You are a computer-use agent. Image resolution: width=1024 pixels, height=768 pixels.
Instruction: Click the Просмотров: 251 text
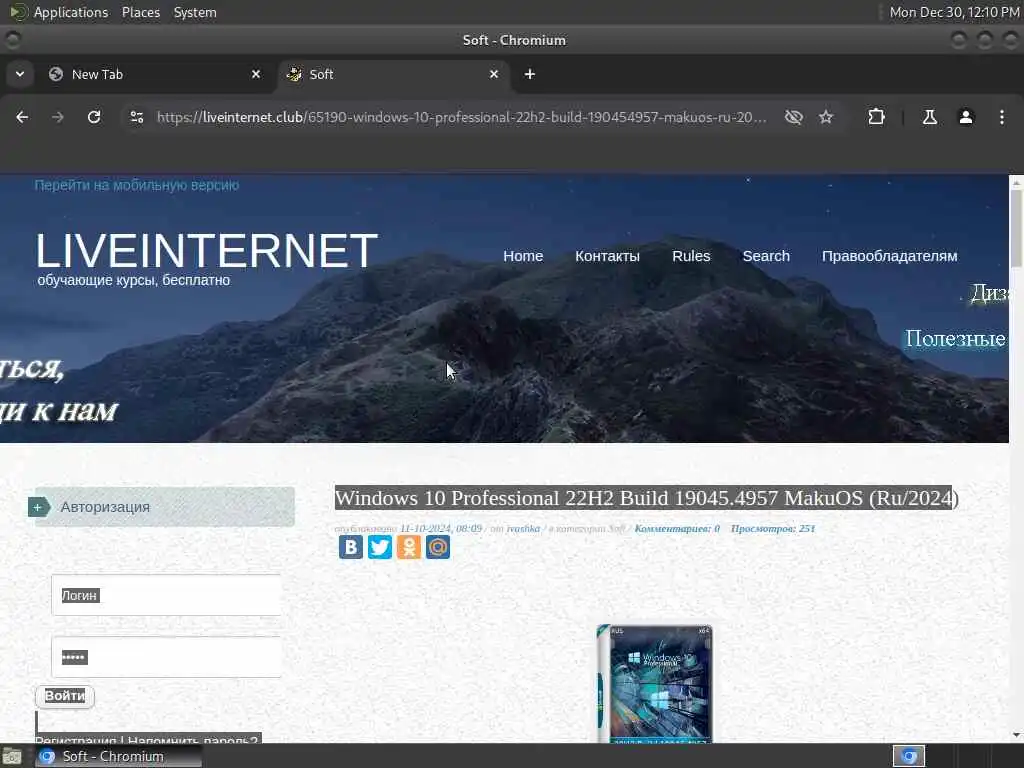[773, 528]
